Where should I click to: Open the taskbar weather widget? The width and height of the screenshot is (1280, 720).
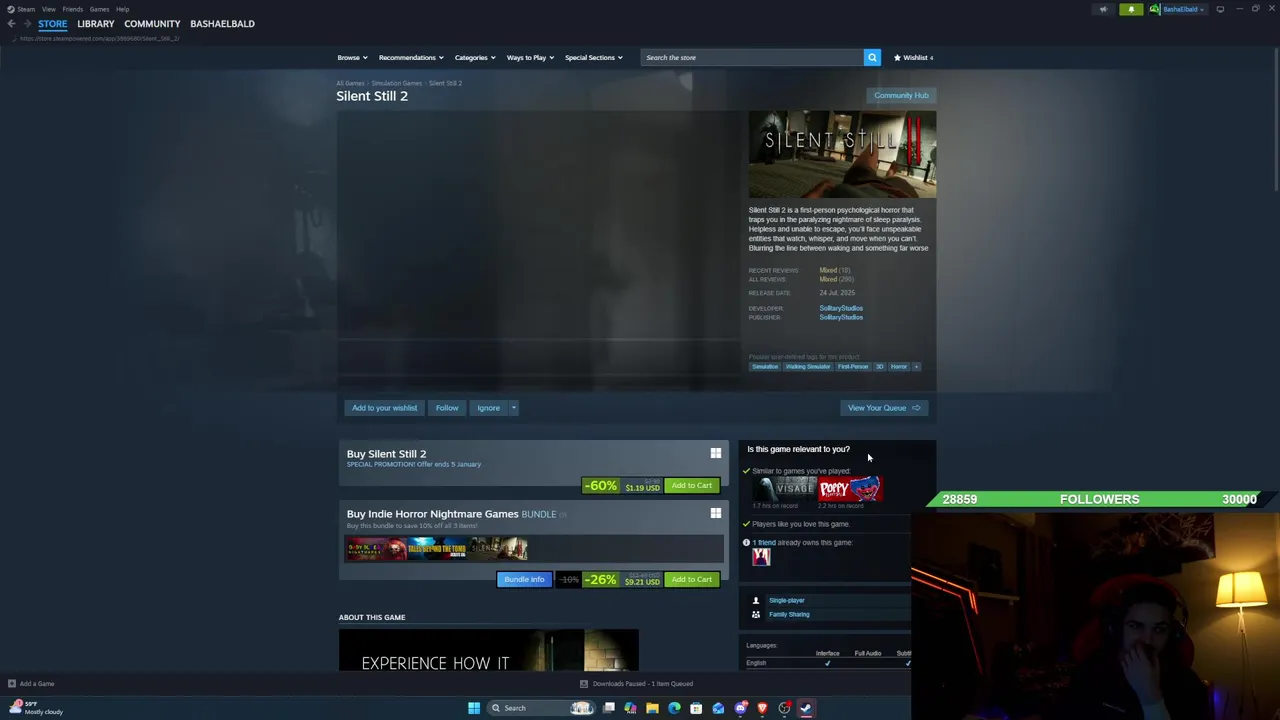(x=35, y=708)
